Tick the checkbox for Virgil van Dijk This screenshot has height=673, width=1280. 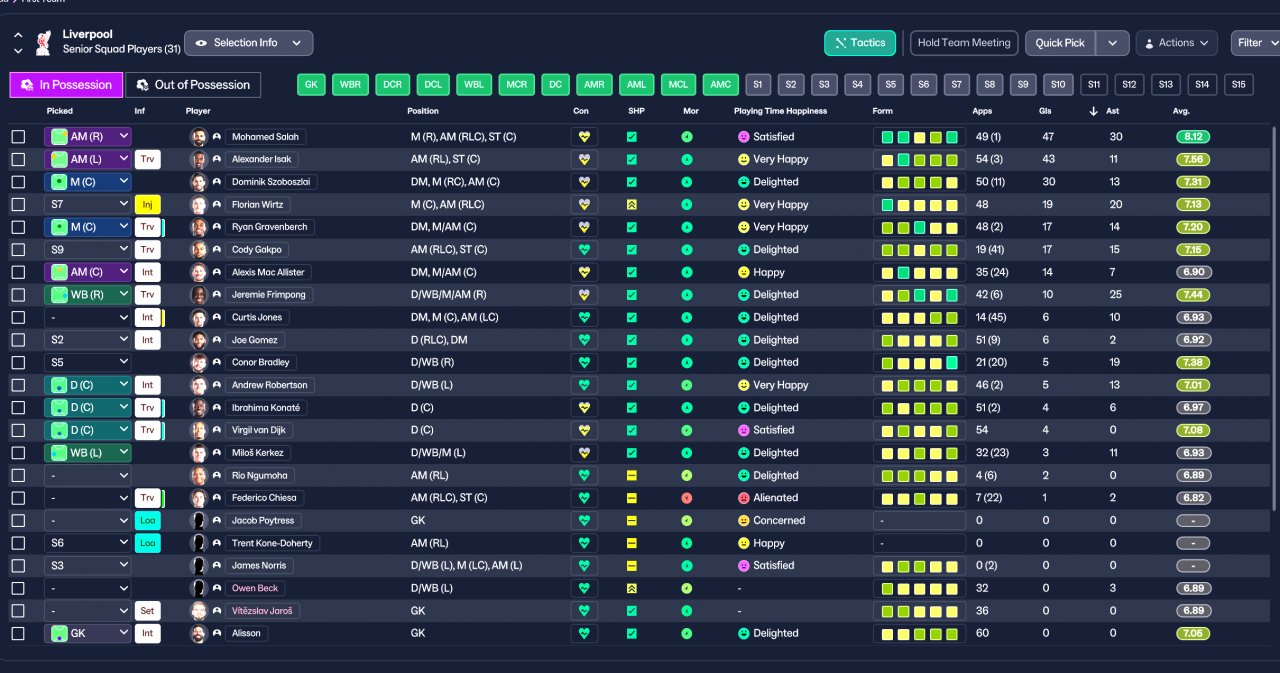18,430
